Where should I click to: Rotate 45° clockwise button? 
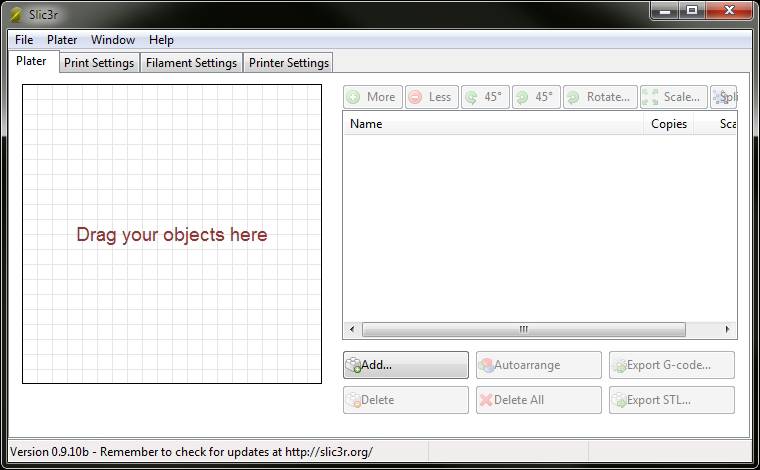536,97
